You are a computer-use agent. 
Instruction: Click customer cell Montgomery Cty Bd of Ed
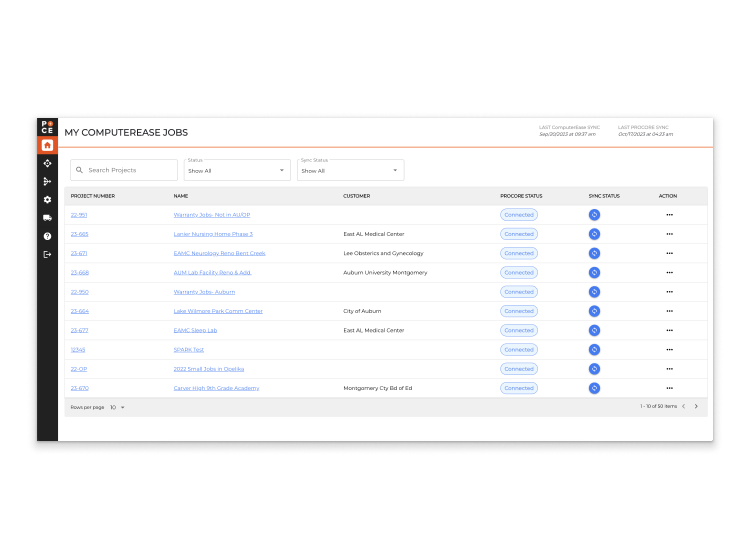(x=378, y=388)
